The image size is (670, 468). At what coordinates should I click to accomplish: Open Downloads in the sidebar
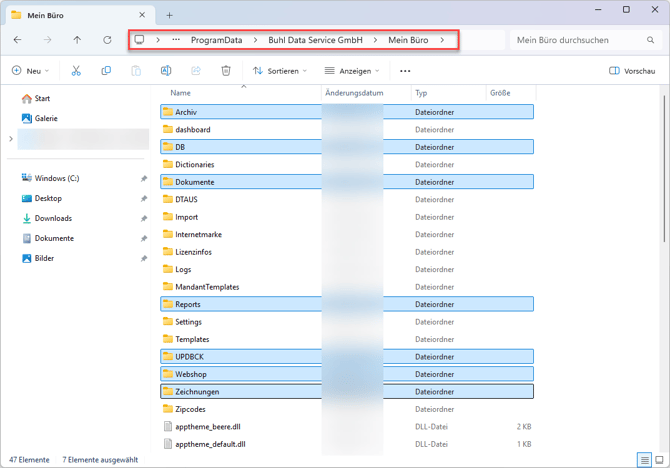tap(47, 218)
